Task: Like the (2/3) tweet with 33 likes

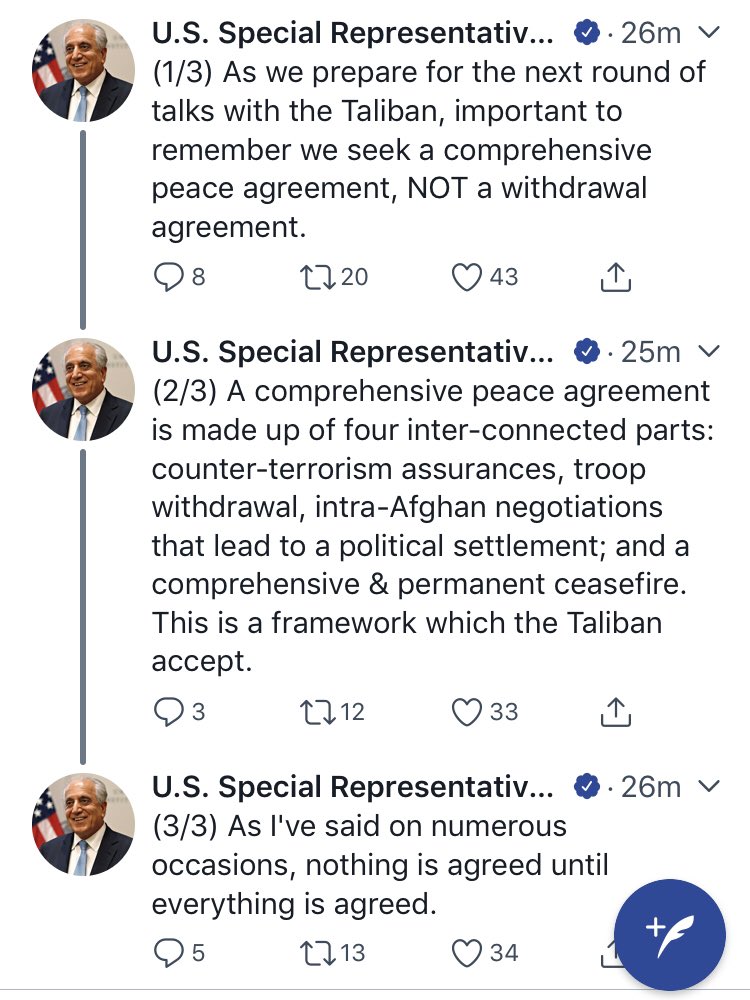Action: point(467,711)
